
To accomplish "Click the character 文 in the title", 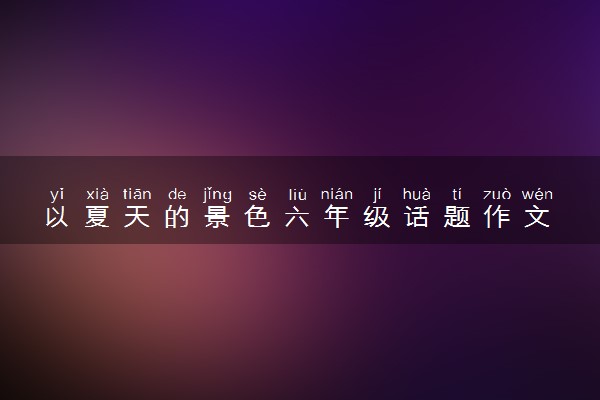I will 537,217.
